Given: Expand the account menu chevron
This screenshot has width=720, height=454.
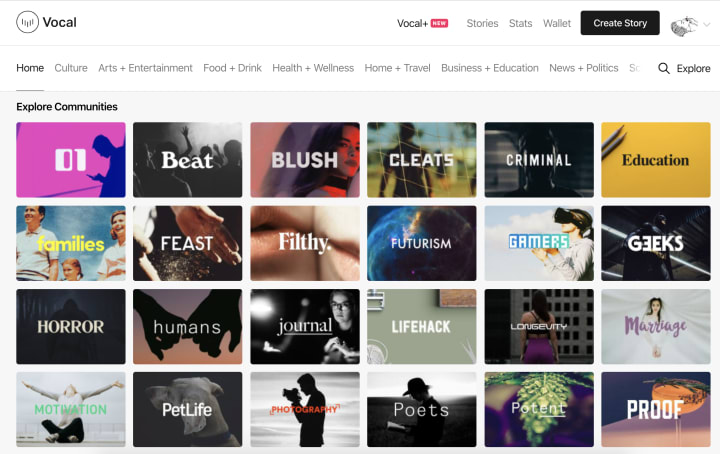Looking at the screenshot, I should pos(707,25).
